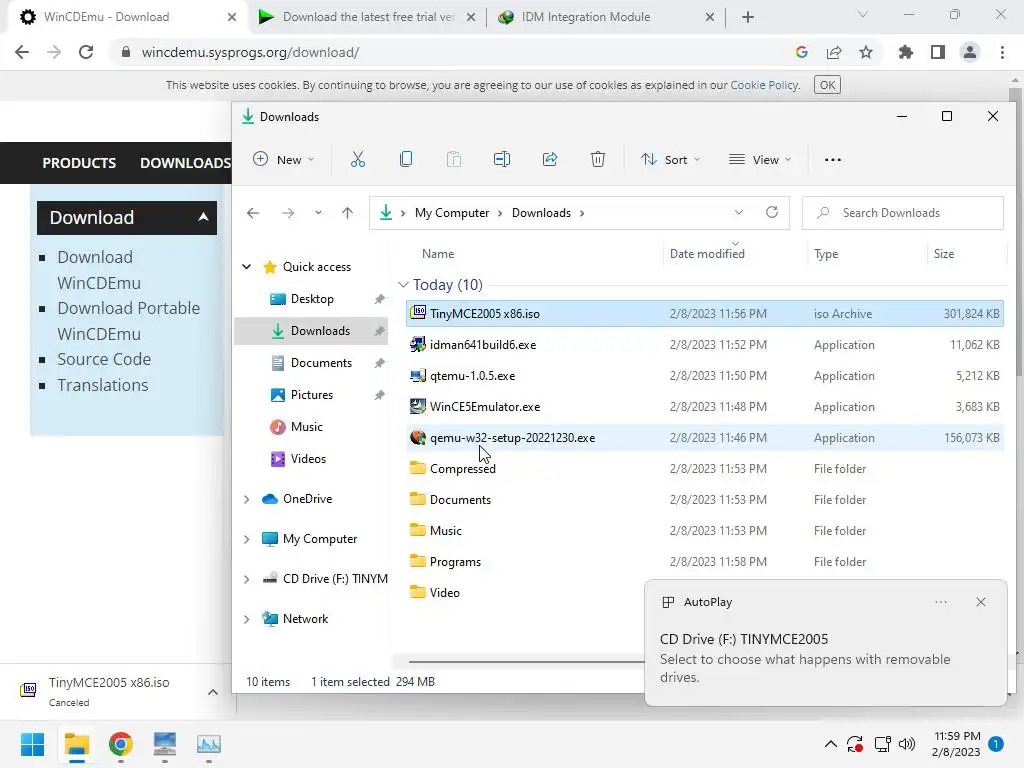The height and width of the screenshot is (768, 1024).
Task: Sort by Date modified column header
Action: pos(707,253)
